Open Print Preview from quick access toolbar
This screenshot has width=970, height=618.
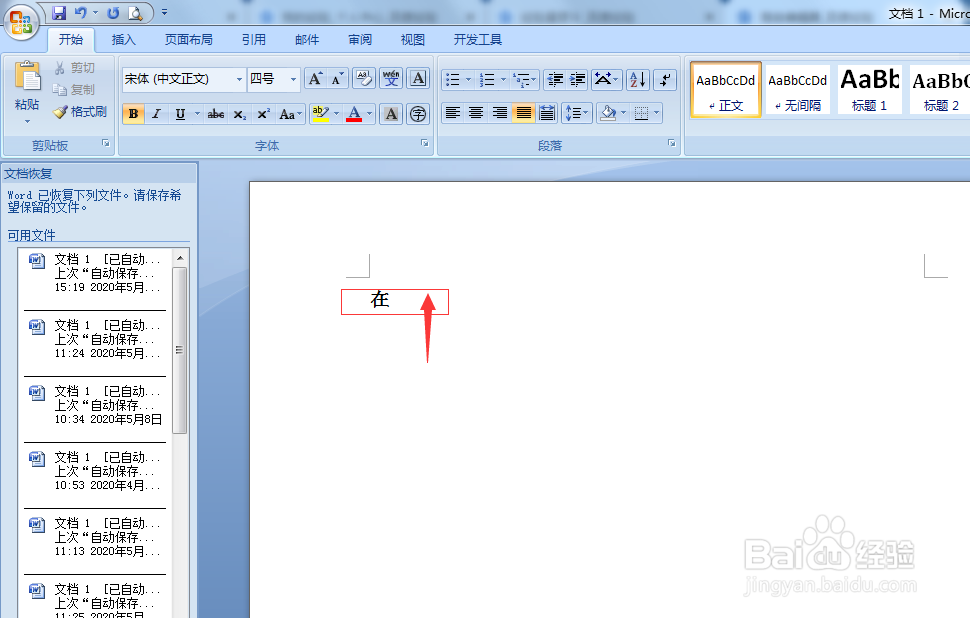135,12
